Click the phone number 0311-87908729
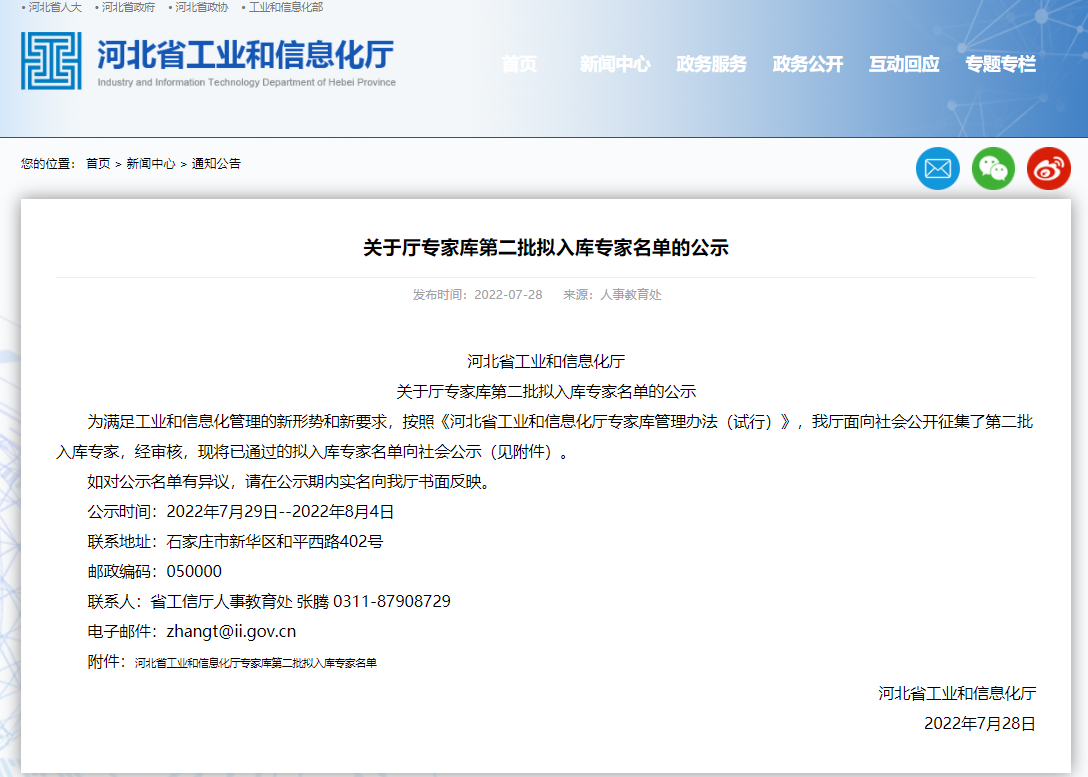 392,601
